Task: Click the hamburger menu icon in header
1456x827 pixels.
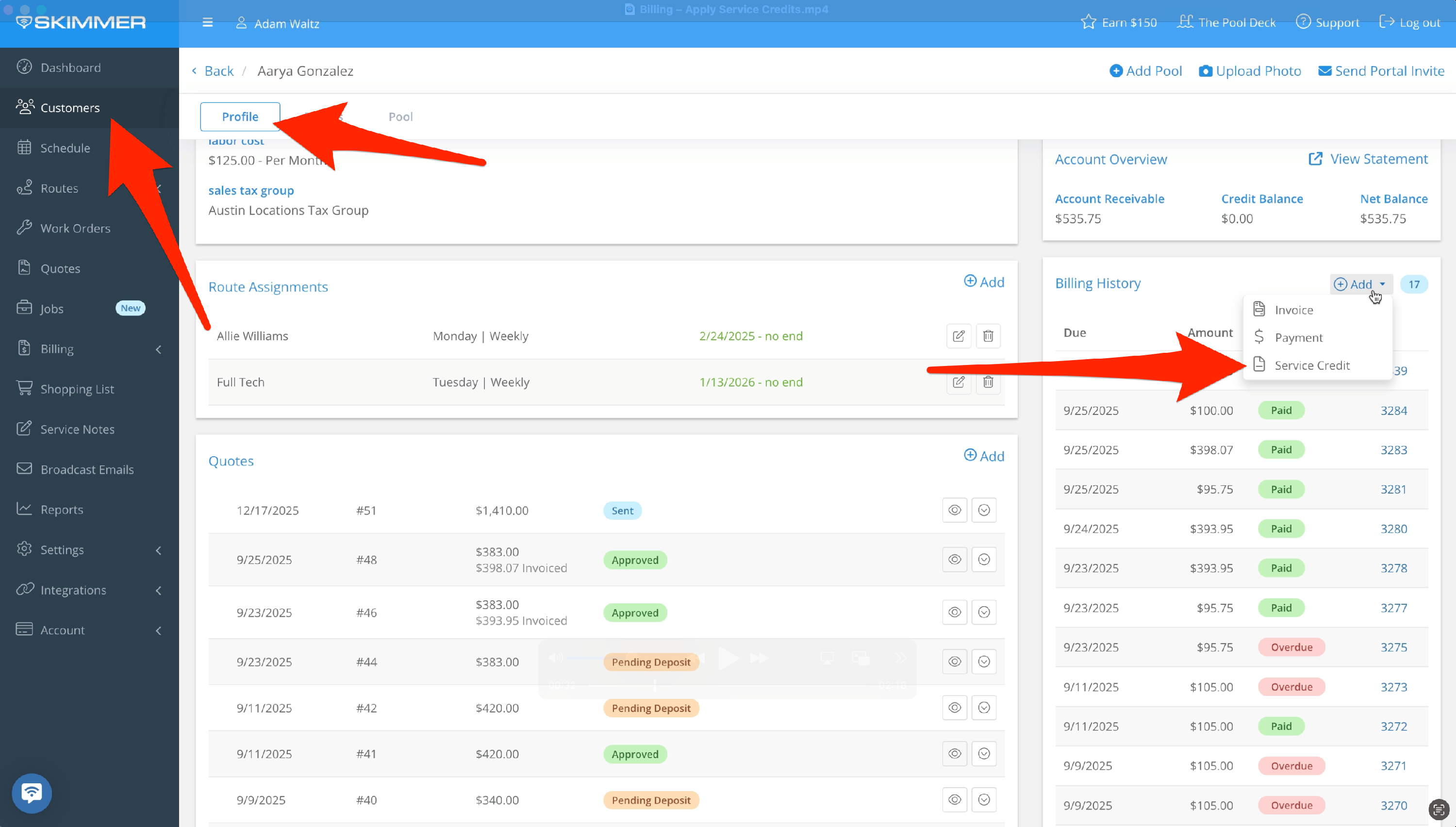Action: [207, 23]
